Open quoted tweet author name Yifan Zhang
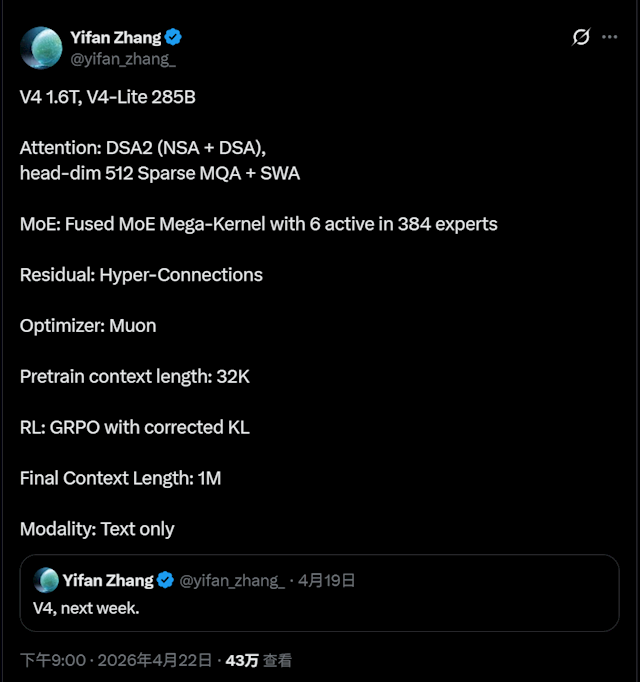 pyautogui.click(x=108, y=580)
